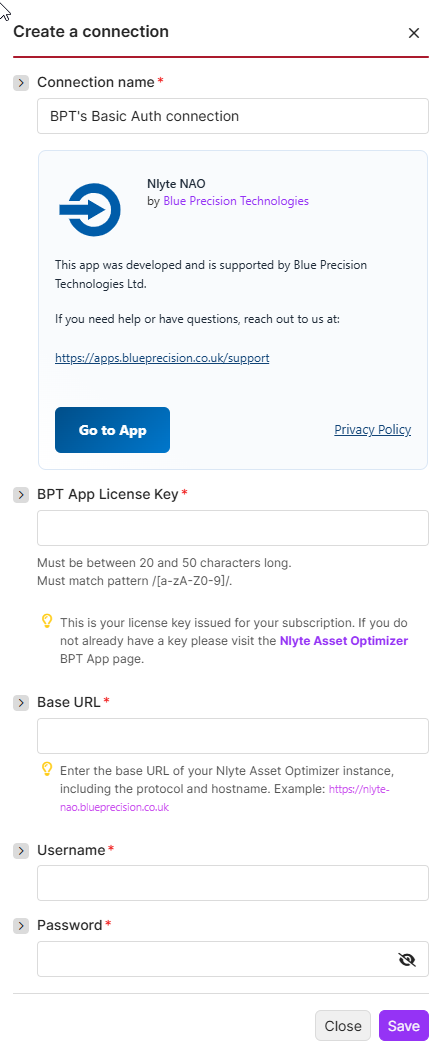This screenshot has width=443, height=1055.
Task: Click the Connection name input field
Action: click(x=233, y=116)
